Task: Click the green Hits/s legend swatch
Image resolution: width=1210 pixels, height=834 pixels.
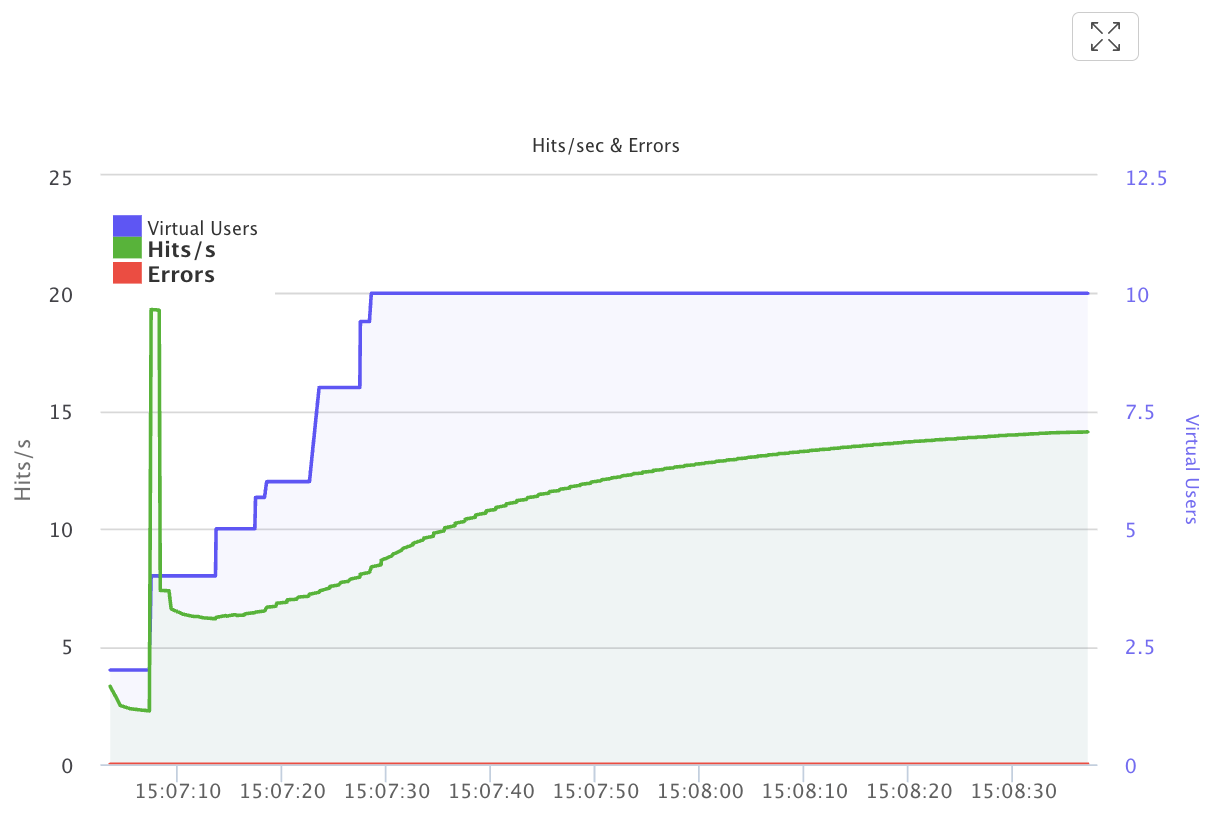Action: tap(127, 250)
